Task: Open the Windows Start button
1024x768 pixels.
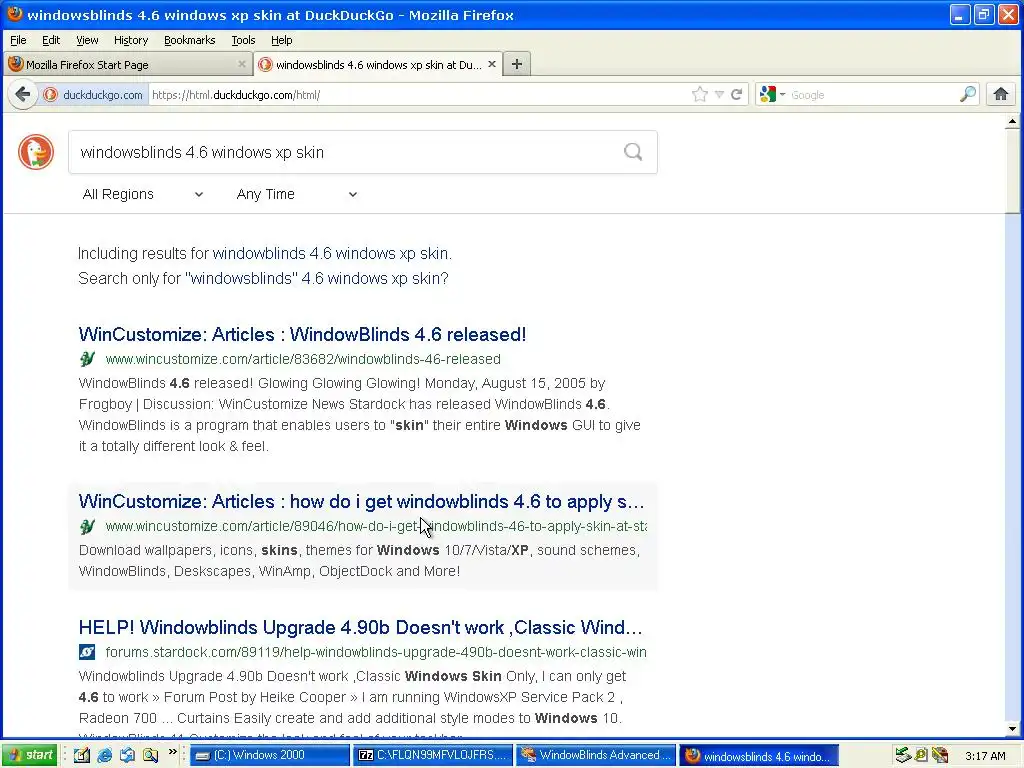Action: coord(29,756)
